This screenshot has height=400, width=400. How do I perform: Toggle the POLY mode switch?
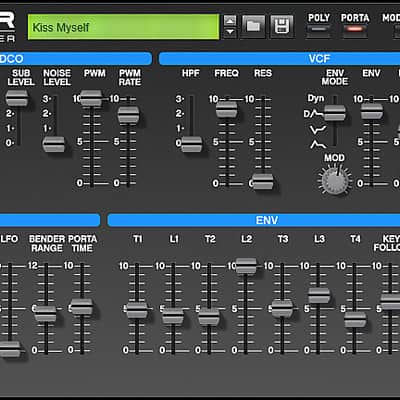(x=319, y=29)
